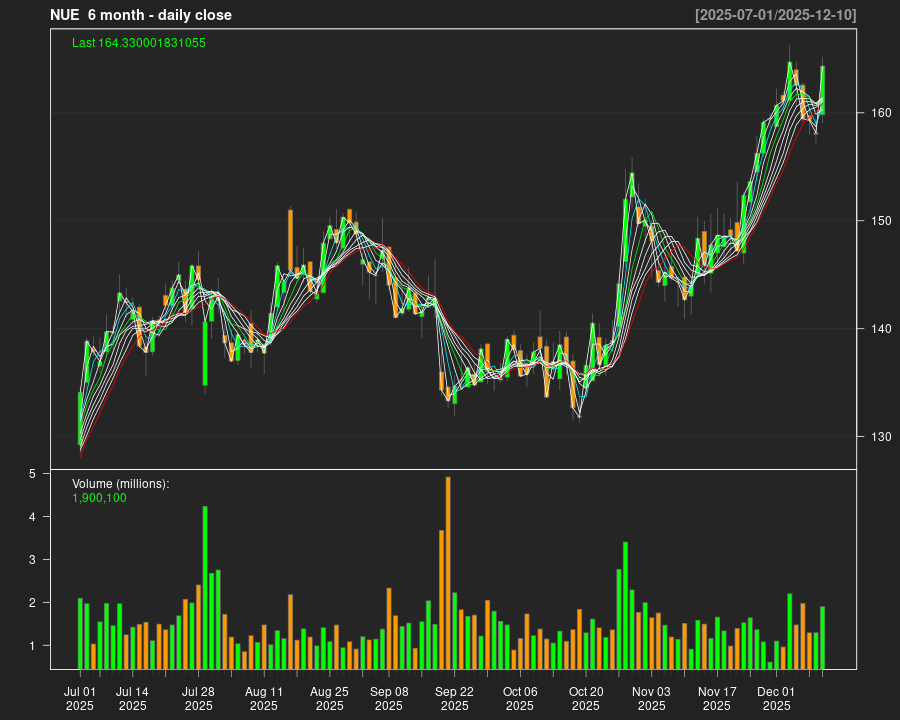This screenshot has width=900, height=720.
Task: Select the Dec 01 2025 date axis label
Action: pos(776,698)
